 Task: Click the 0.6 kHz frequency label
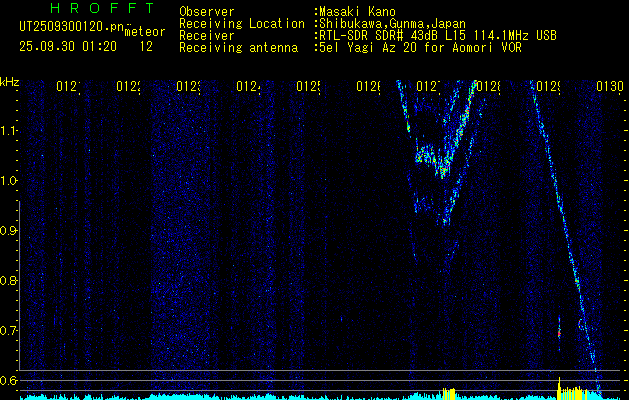(8, 380)
